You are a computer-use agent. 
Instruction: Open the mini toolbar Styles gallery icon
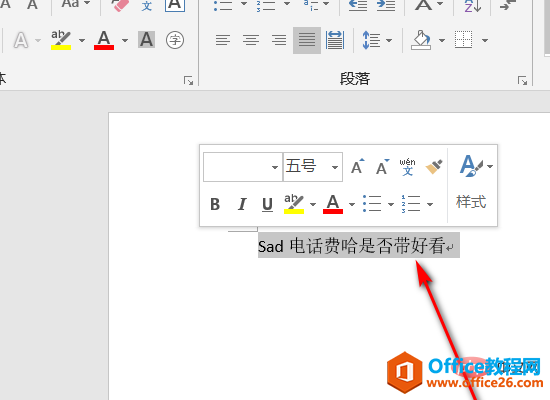[471, 166]
